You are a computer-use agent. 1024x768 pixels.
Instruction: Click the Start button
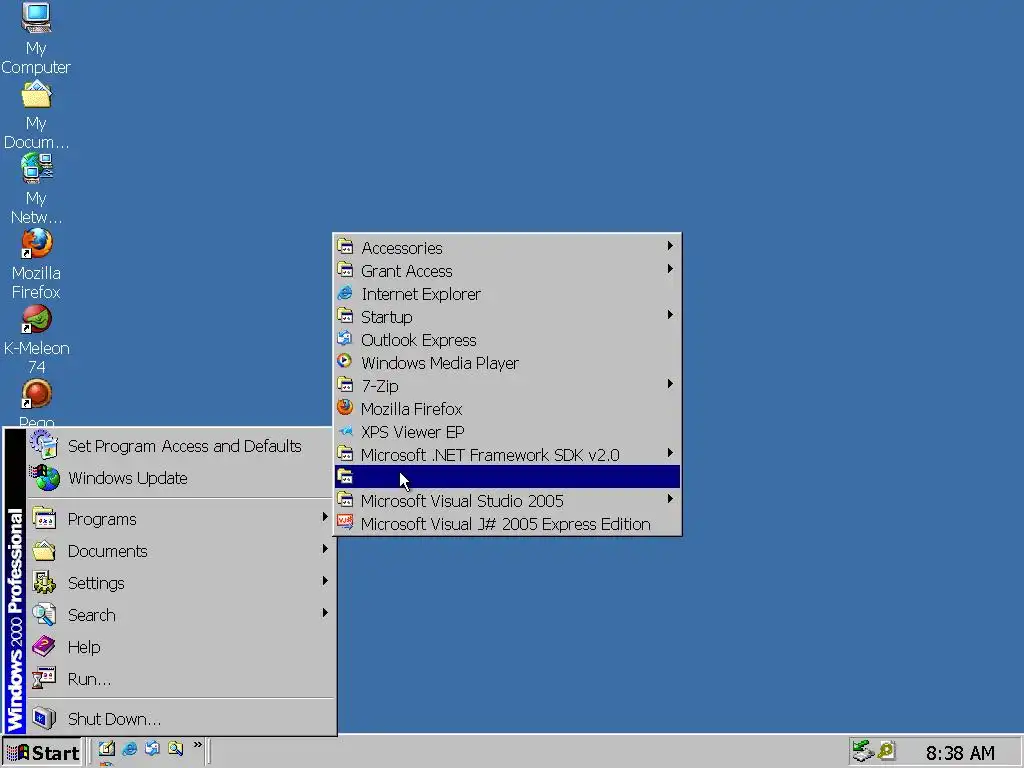(x=42, y=752)
